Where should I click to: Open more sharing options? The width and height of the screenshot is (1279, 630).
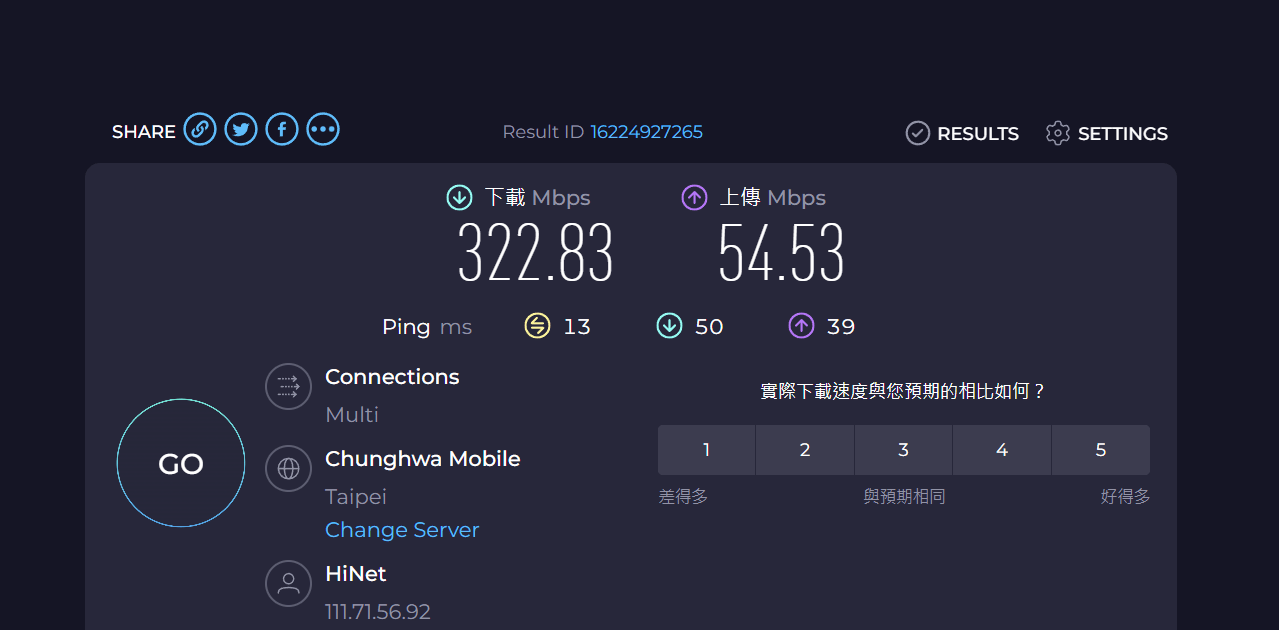(x=322, y=129)
